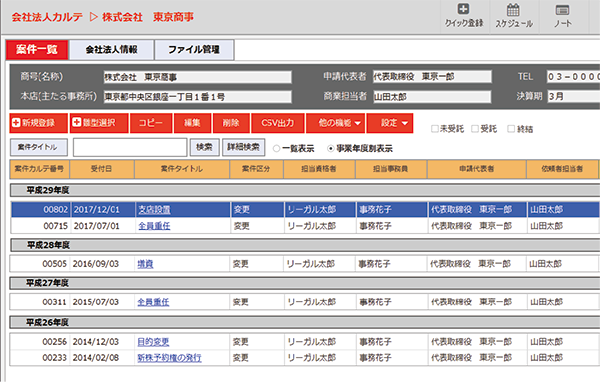The width and height of the screenshot is (600, 382).
Task: Click the 会社法人カルテ breadcrumb link
Action: pyautogui.click(x=47, y=17)
